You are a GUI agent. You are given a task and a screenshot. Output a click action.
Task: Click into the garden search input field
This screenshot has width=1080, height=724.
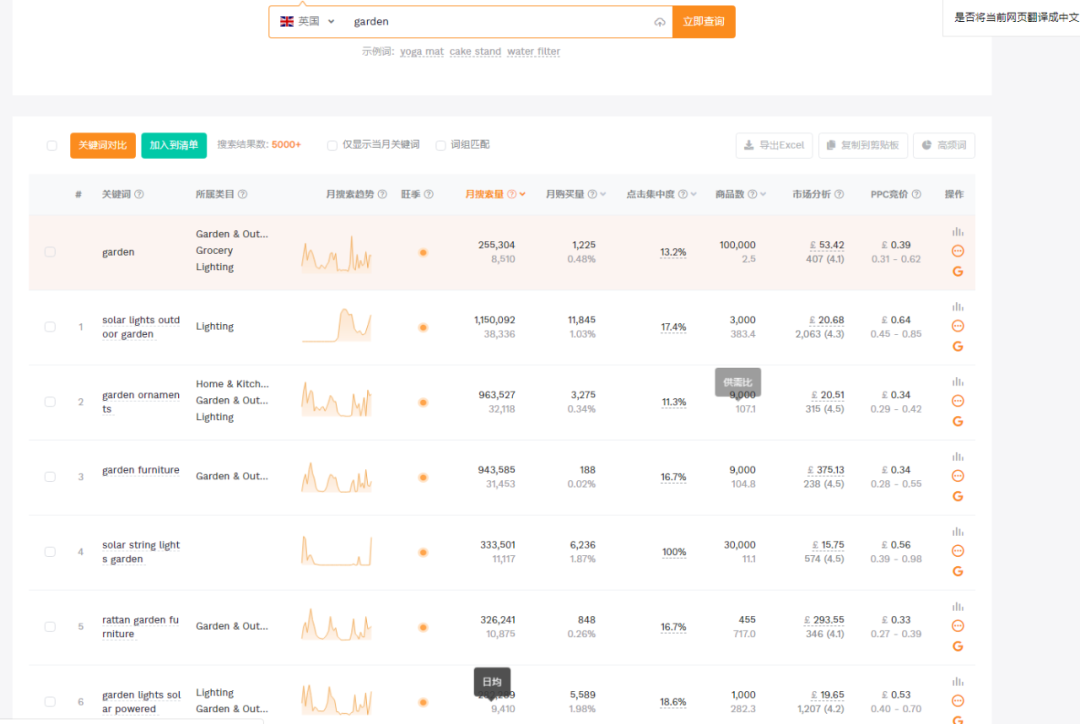pos(499,21)
